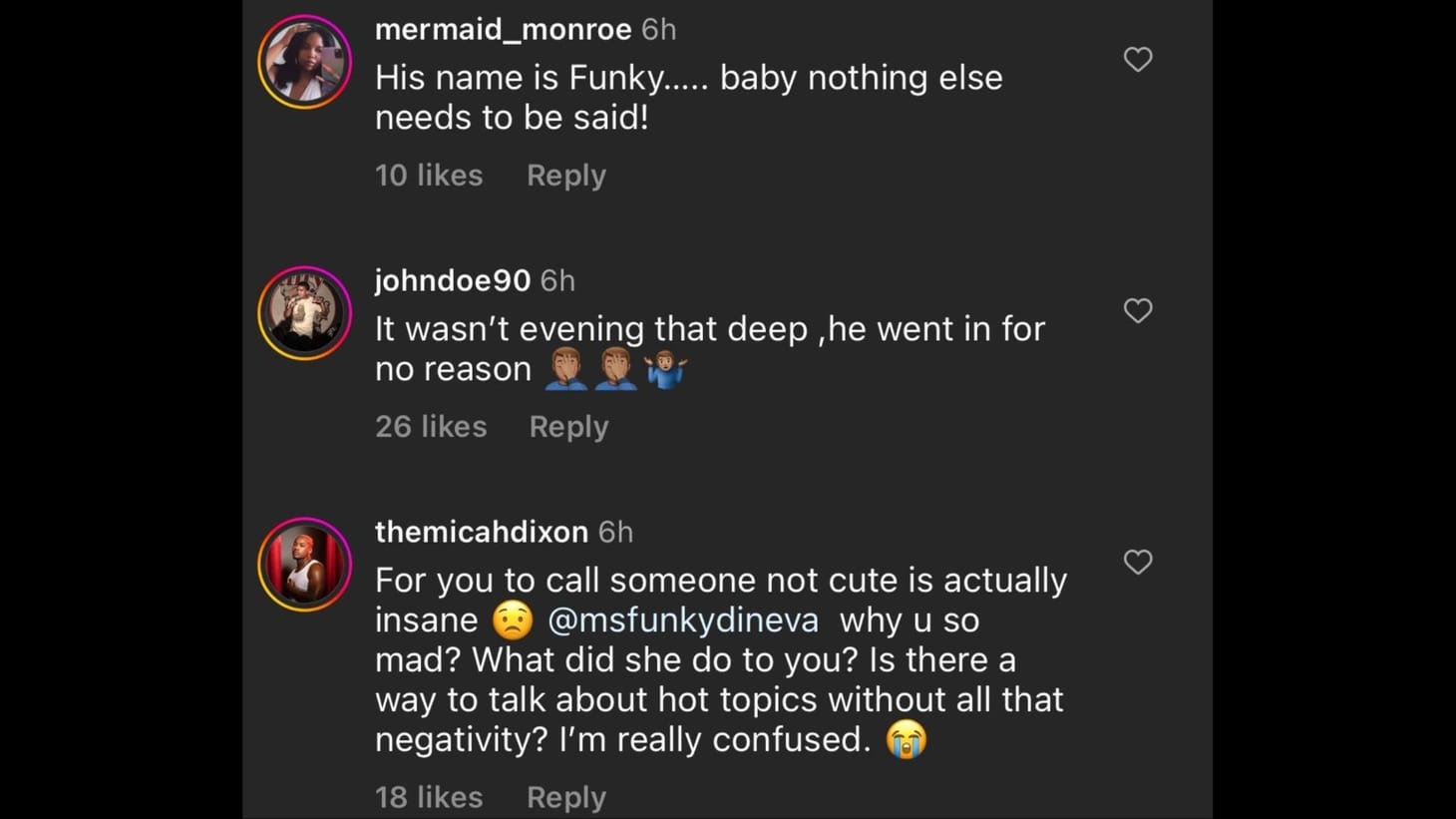The width and height of the screenshot is (1456, 819).
Task: Open the 10 likes list for mermaid_monroe
Action: click(x=428, y=175)
